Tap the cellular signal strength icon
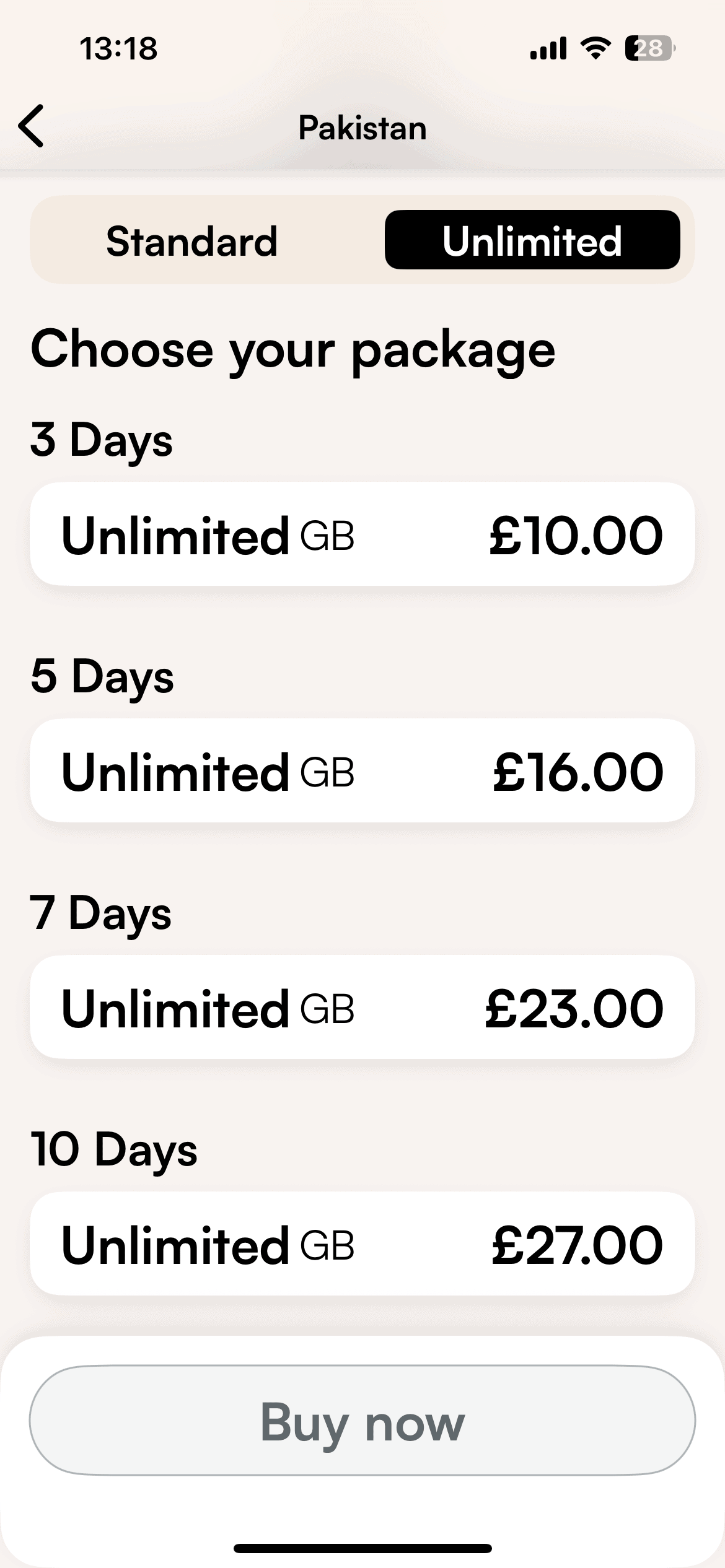Viewport: 725px width, 1568px height. pyautogui.click(x=548, y=48)
